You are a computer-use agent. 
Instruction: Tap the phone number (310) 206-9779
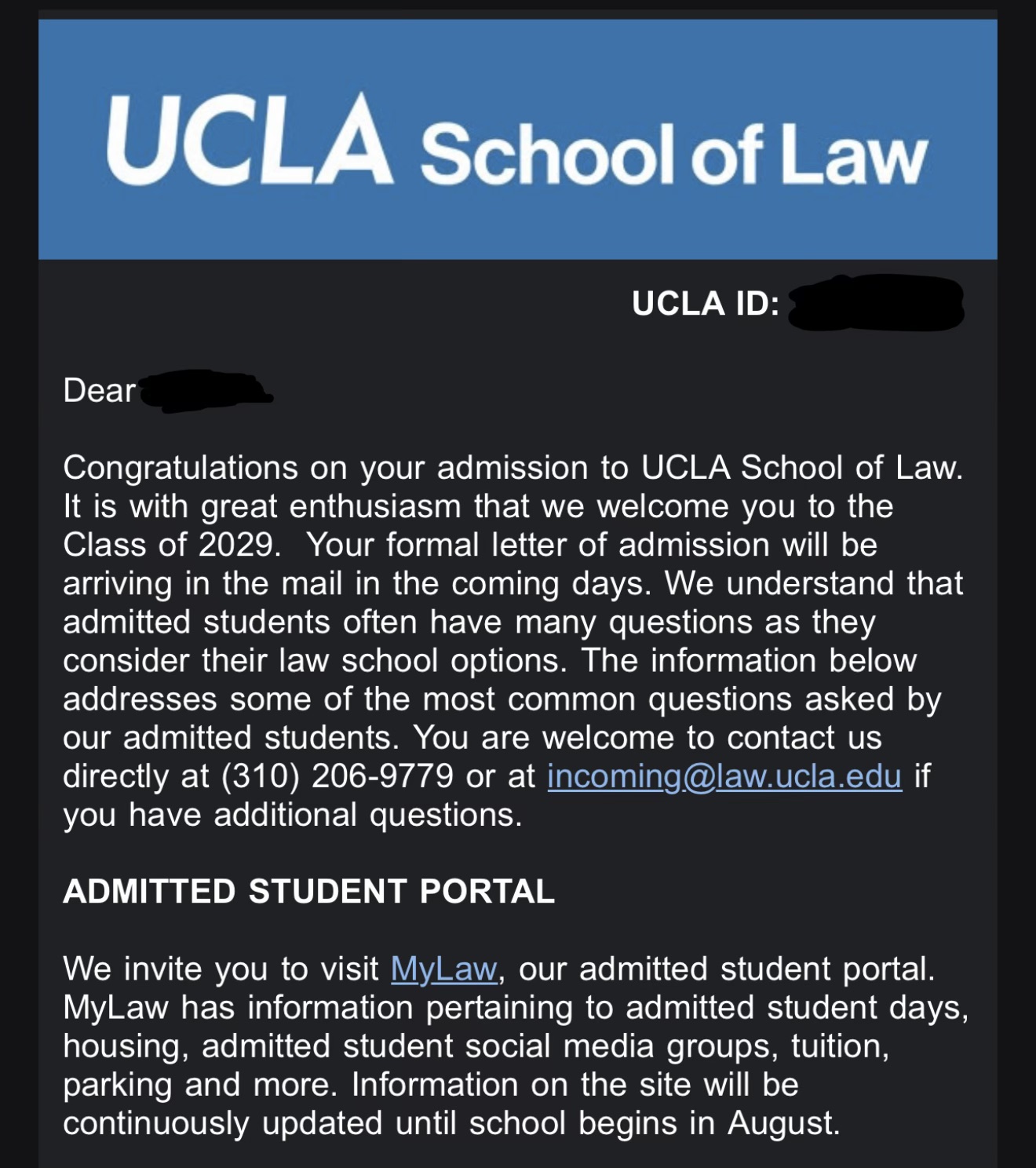pos(337,776)
